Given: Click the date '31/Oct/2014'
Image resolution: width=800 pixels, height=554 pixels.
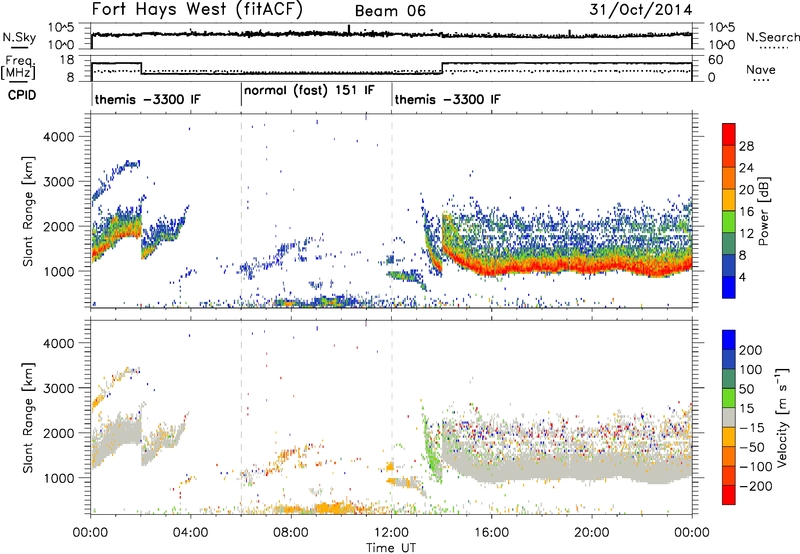Looking at the screenshot, I should click(x=641, y=10).
